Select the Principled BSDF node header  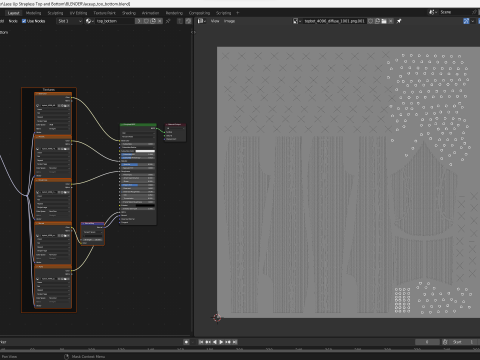click(138, 125)
